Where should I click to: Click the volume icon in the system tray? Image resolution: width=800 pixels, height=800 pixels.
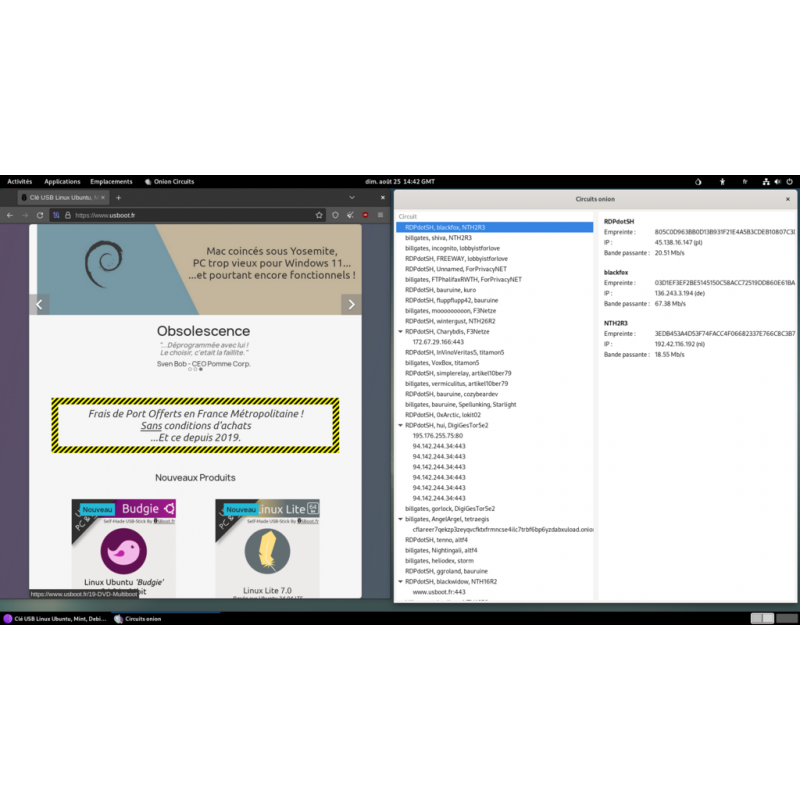(x=778, y=182)
